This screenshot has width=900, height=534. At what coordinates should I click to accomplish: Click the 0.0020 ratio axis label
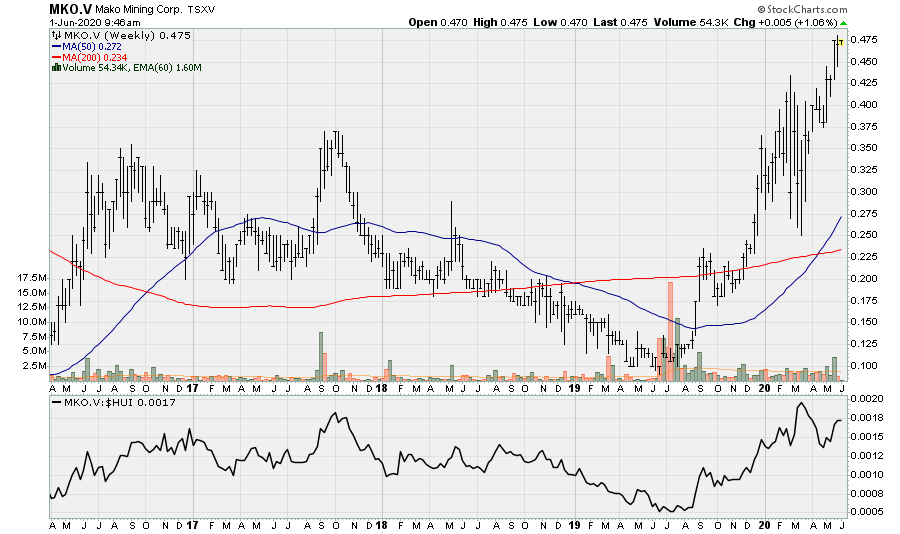[x=866, y=398]
